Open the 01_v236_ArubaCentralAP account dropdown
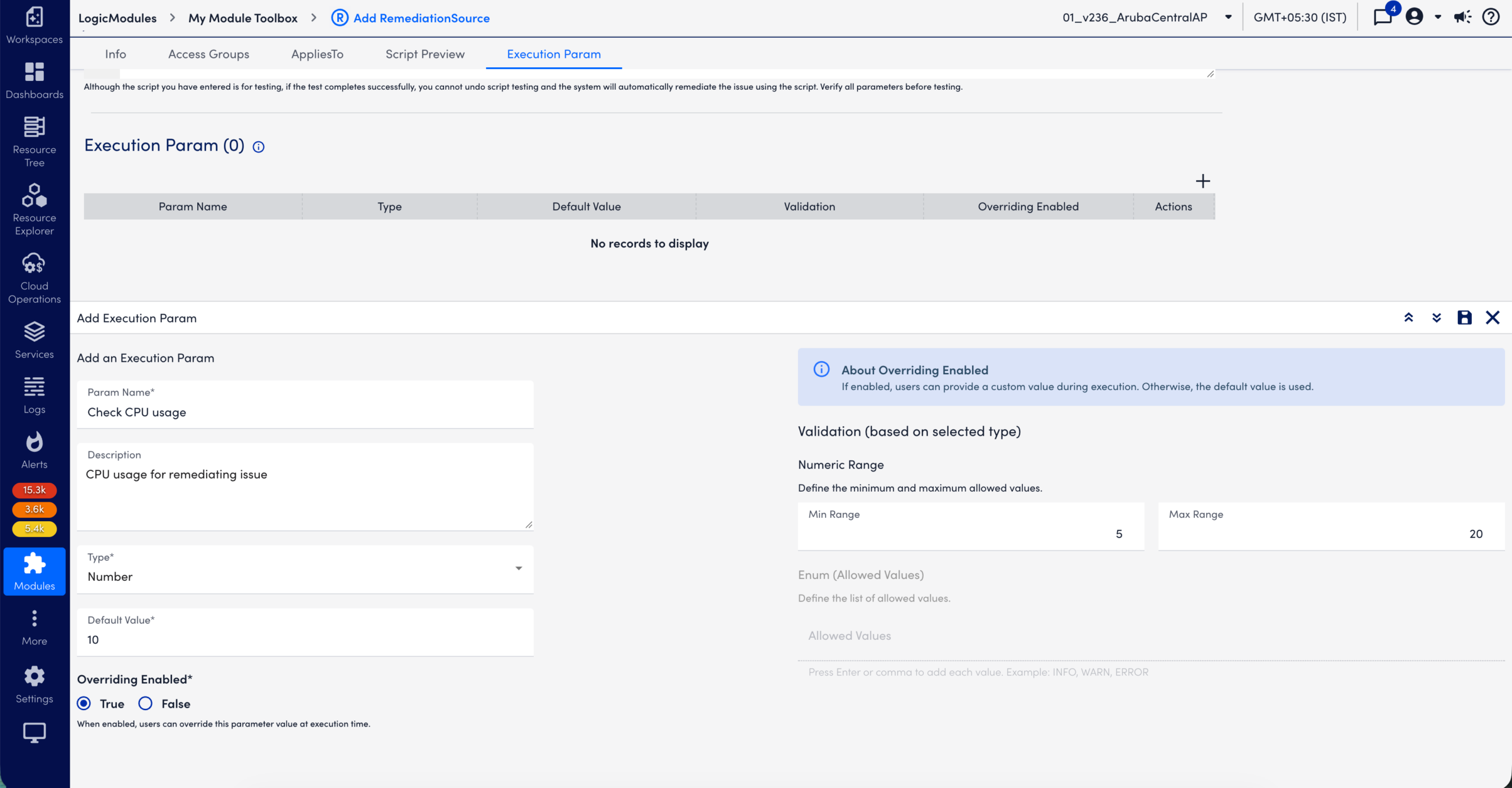The height and width of the screenshot is (788, 1512). [x=1147, y=17]
